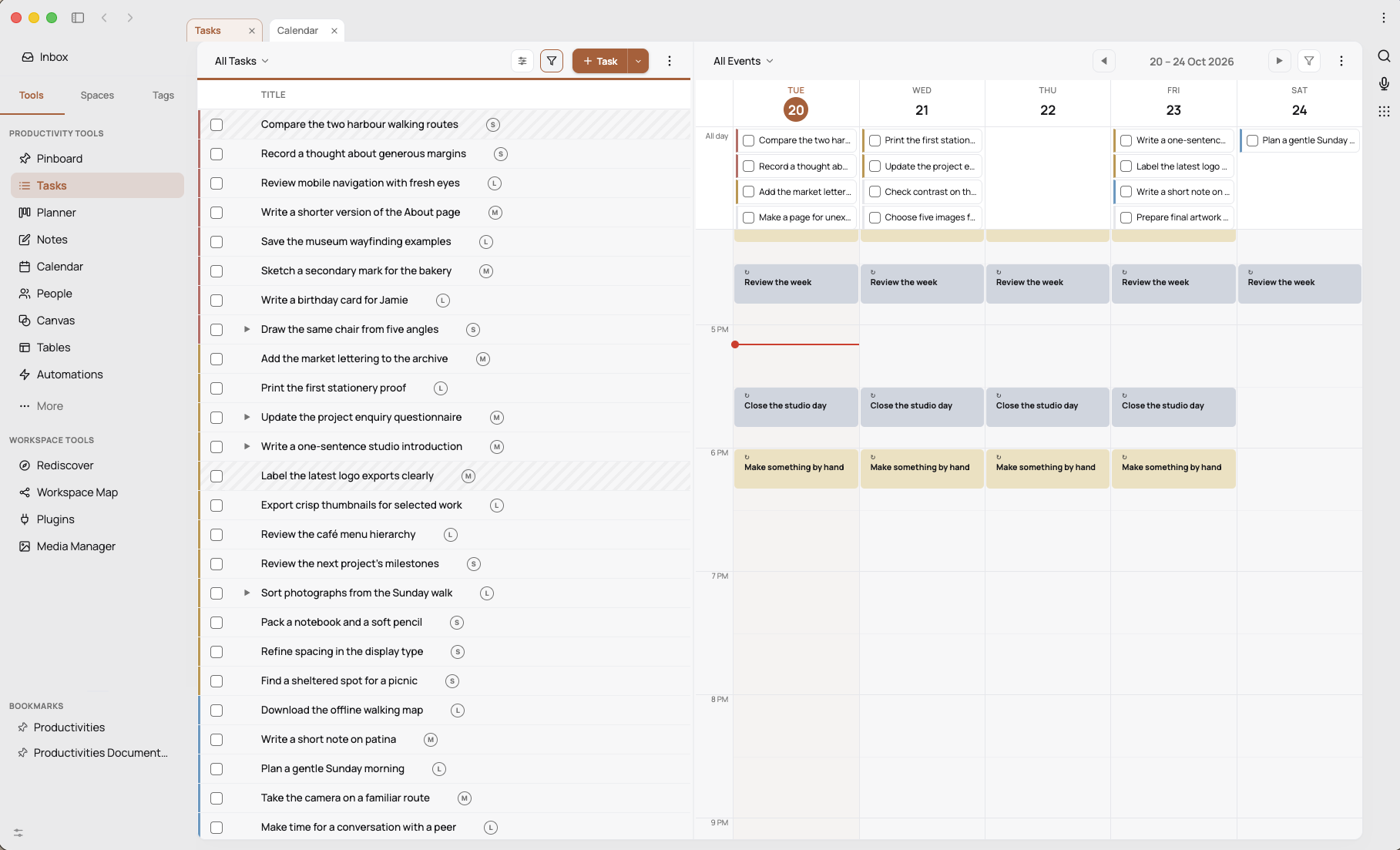
Task: Click the calendar events filter icon
Action: coord(1309,61)
